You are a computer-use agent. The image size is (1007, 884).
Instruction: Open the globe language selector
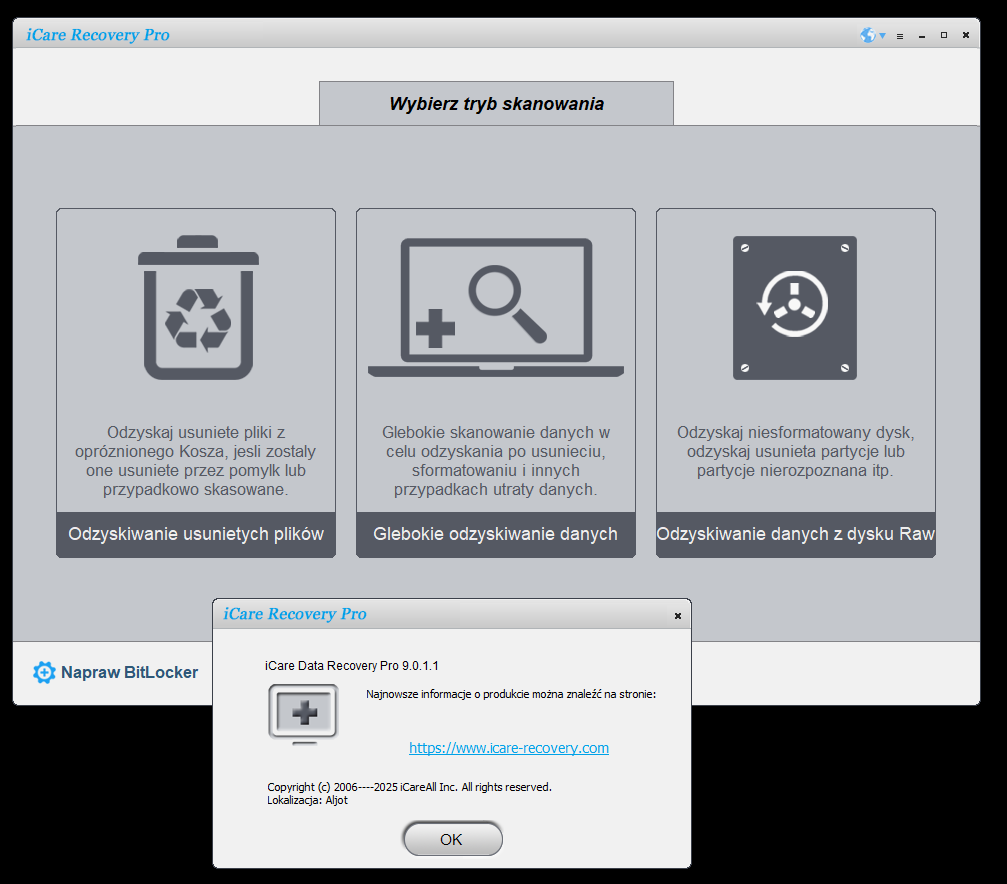click(868, 35)
